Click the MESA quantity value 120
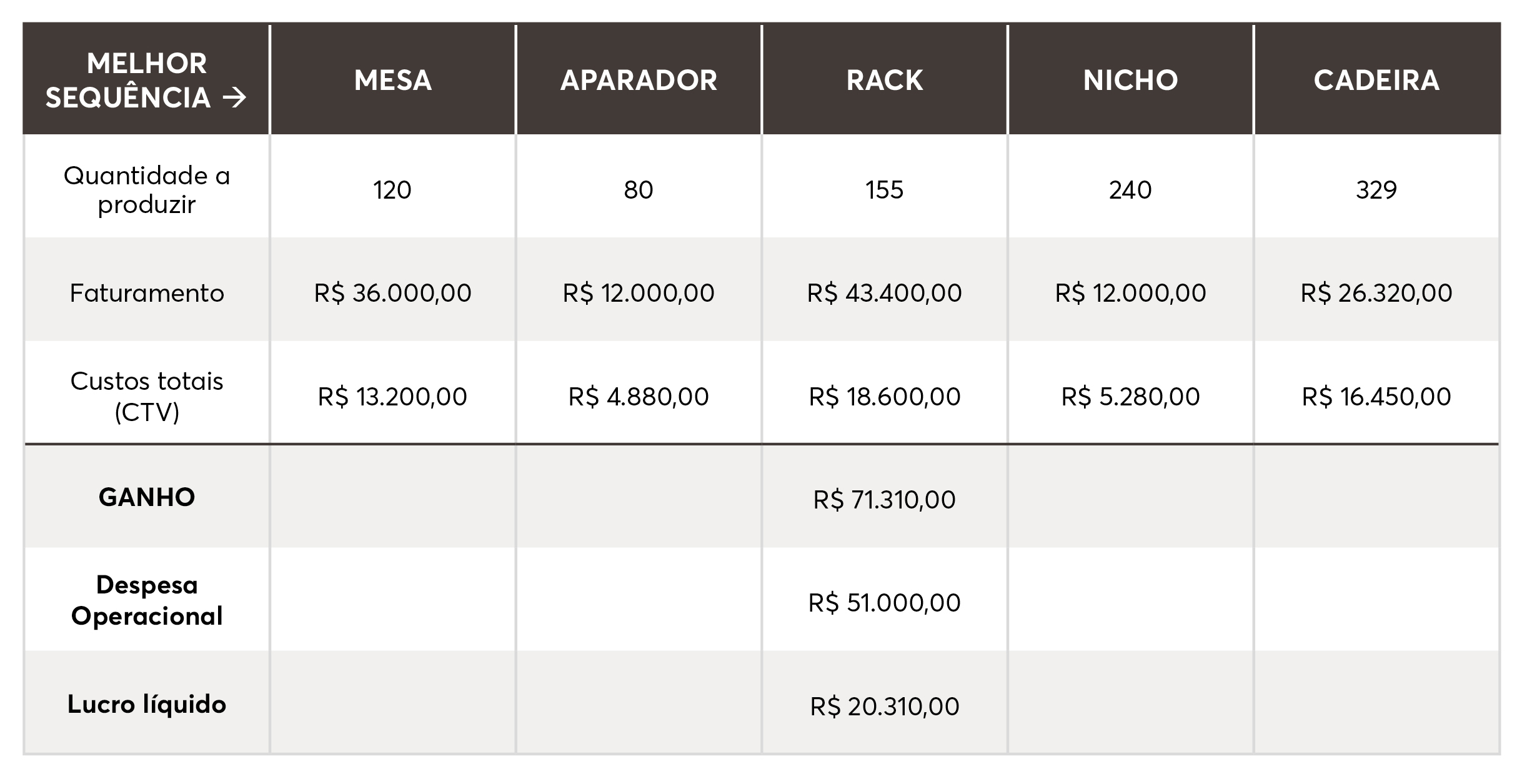 pyautogui.click(x=392, y=190)
